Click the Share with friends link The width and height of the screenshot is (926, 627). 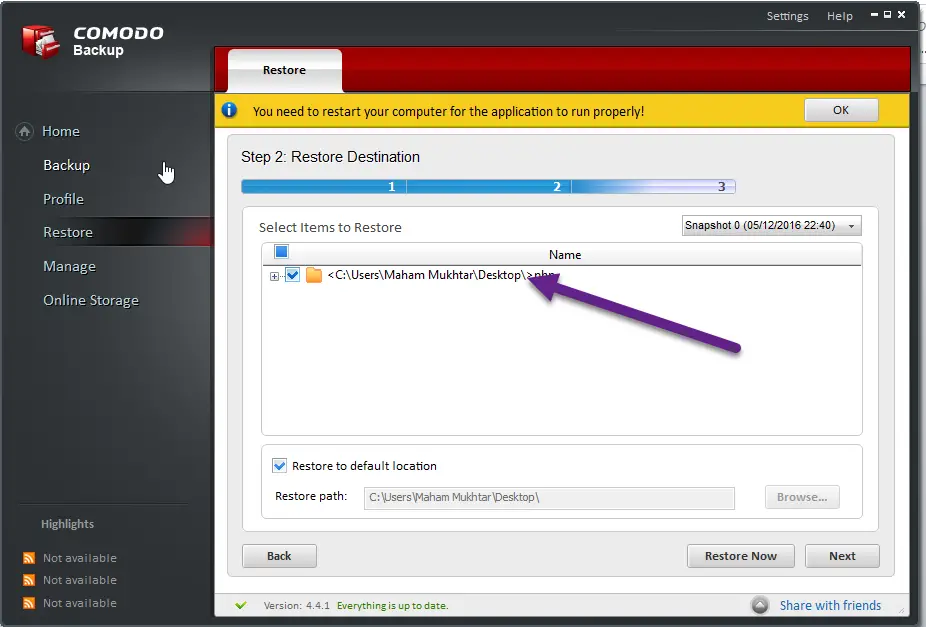(x=830, y=605)
